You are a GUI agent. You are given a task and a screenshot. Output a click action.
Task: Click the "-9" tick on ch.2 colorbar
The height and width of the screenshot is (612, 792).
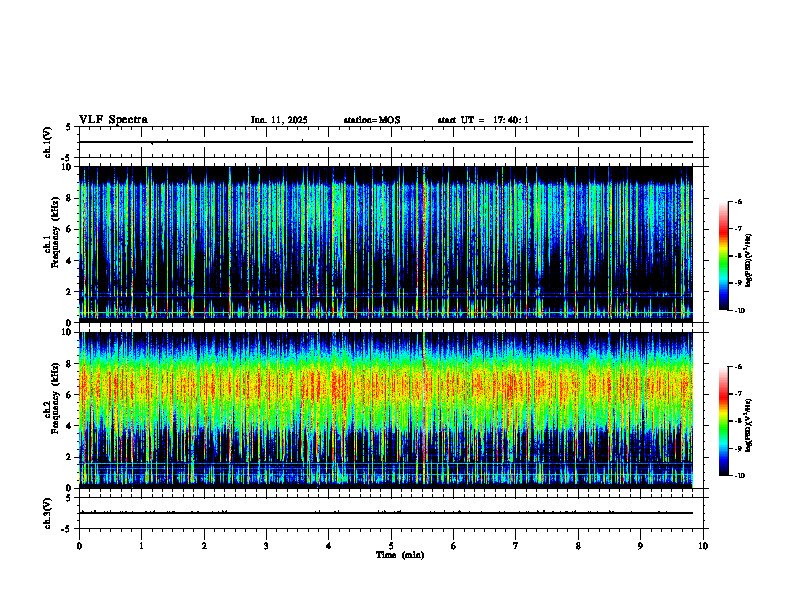coord(738,448)
